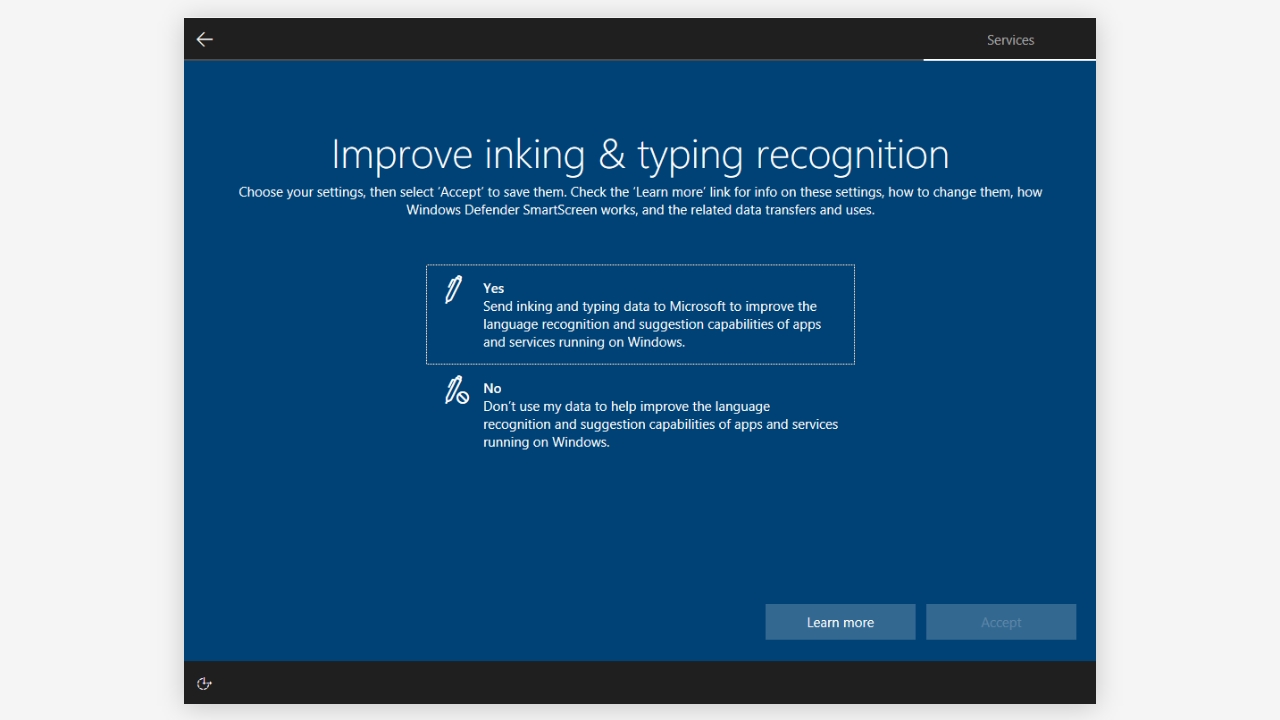Screen dimensions: 1280x720
Task: Click the dark bottom bar's empty area
Action: [x=640, y=683]
